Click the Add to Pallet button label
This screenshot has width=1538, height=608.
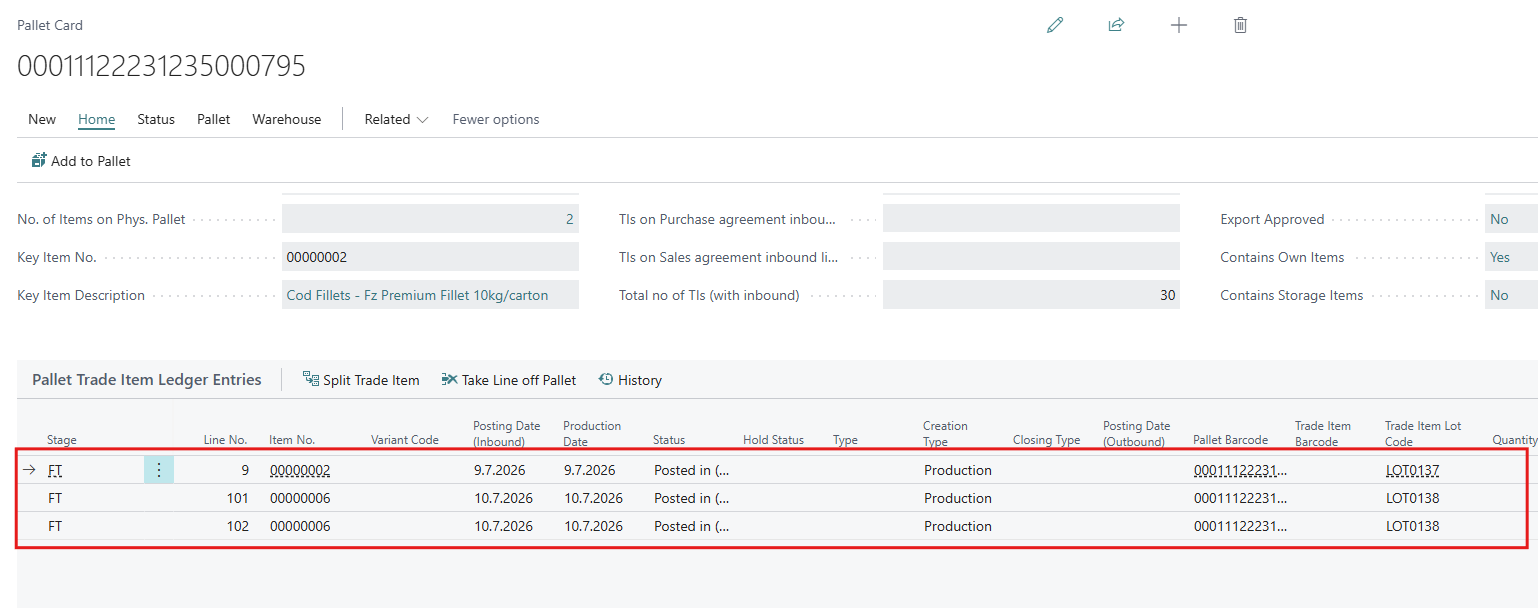(91, 161)
